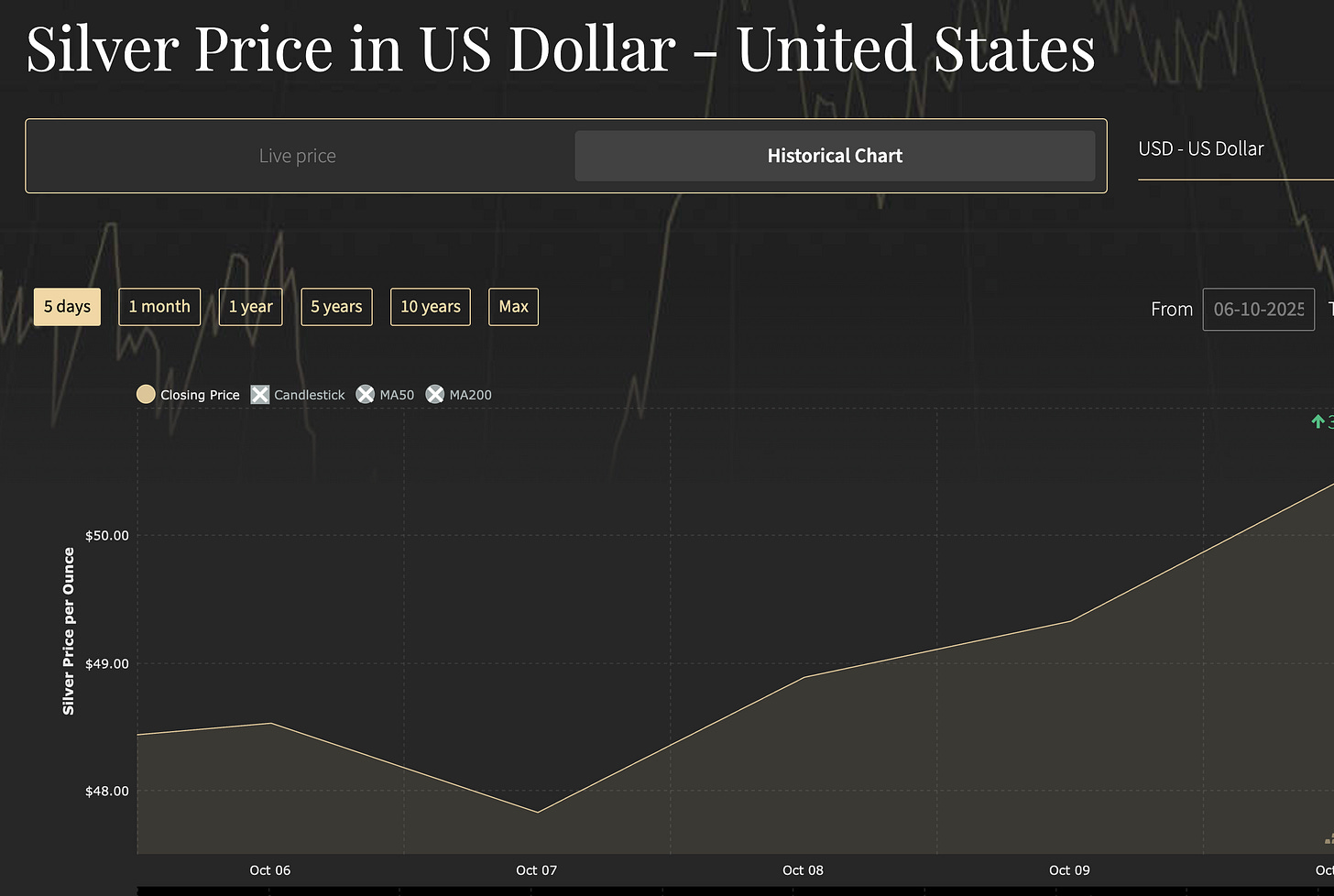Screen dimensions: 1334x896
Task: Show the 10 years range
Action: click(x=431, y=307)
